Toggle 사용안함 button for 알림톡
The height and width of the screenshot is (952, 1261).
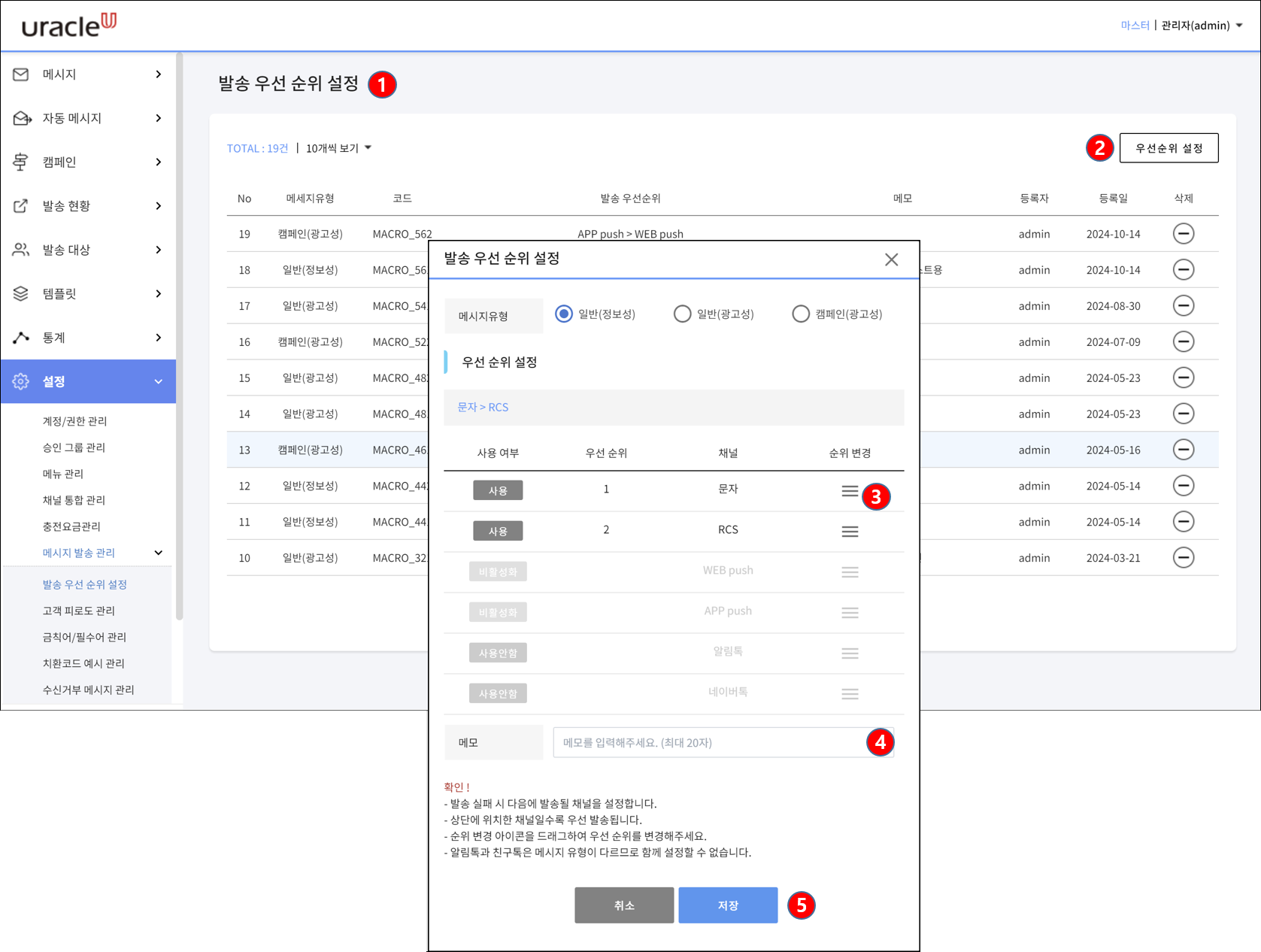498,653
